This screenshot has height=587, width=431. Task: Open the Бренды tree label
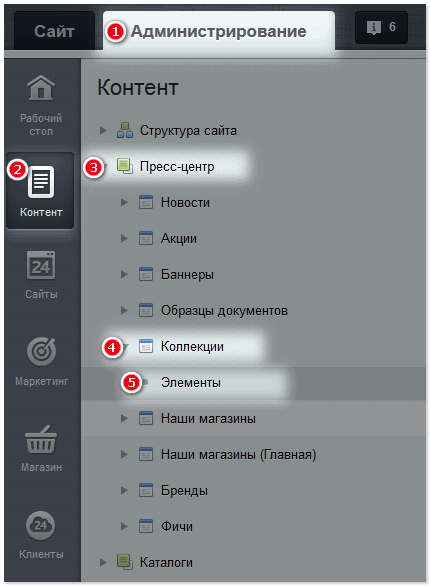[x=184, y=490]
